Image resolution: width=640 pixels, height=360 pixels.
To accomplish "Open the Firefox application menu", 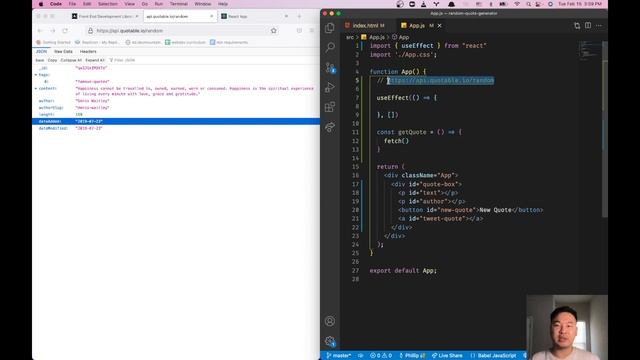I will pos(312,31).
